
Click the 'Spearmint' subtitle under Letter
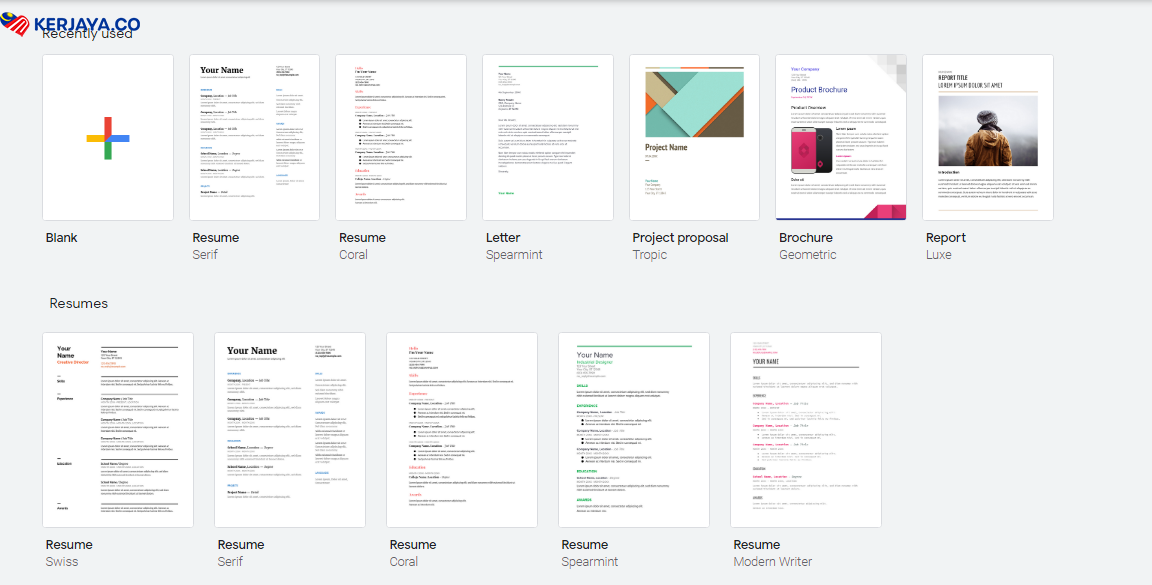tap(514, 255)
